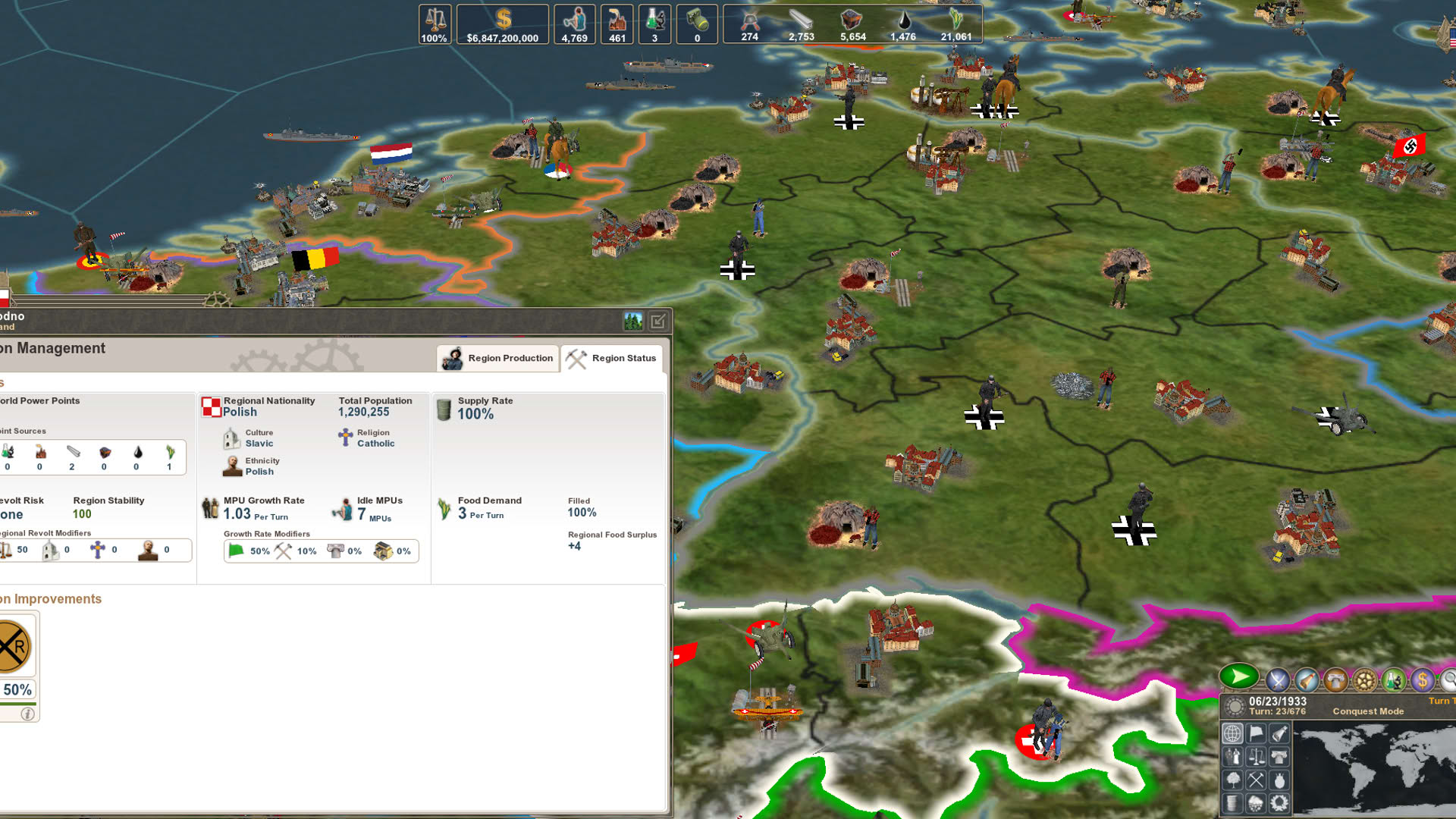Screen dimensions: 1456x819
Task: Click the food 21,061 resource counter
Action: click(x=955, y=24)
